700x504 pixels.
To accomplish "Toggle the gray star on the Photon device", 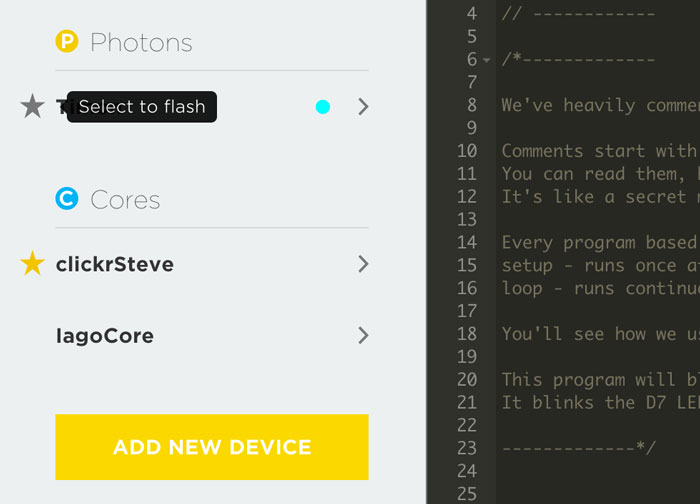I will (33, 106).
